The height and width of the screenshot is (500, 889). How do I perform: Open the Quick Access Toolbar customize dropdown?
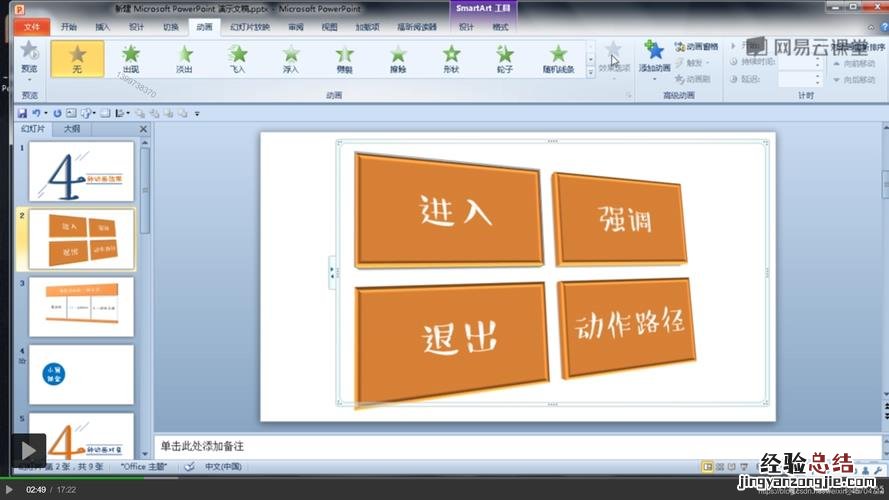click(198, 113)
